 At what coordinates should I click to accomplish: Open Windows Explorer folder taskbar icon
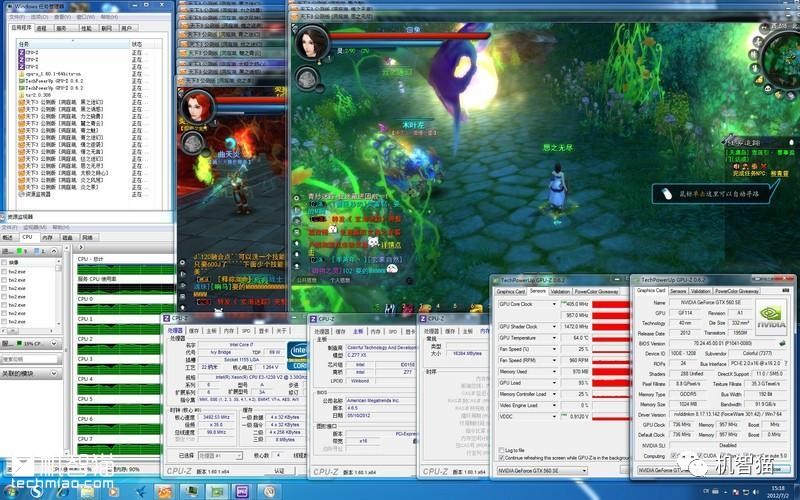(88, 492)
